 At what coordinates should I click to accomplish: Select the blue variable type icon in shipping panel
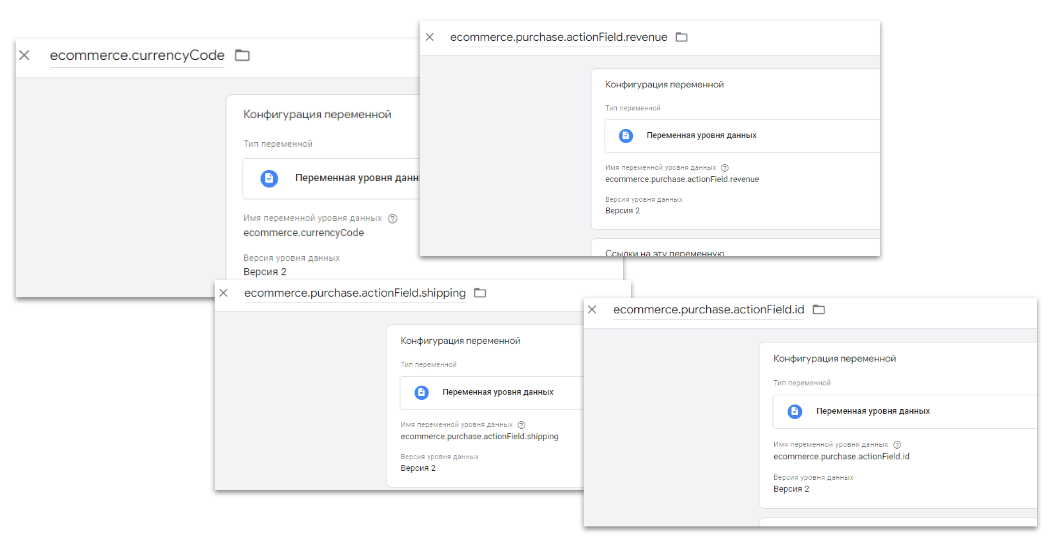(x=421, y=392)
